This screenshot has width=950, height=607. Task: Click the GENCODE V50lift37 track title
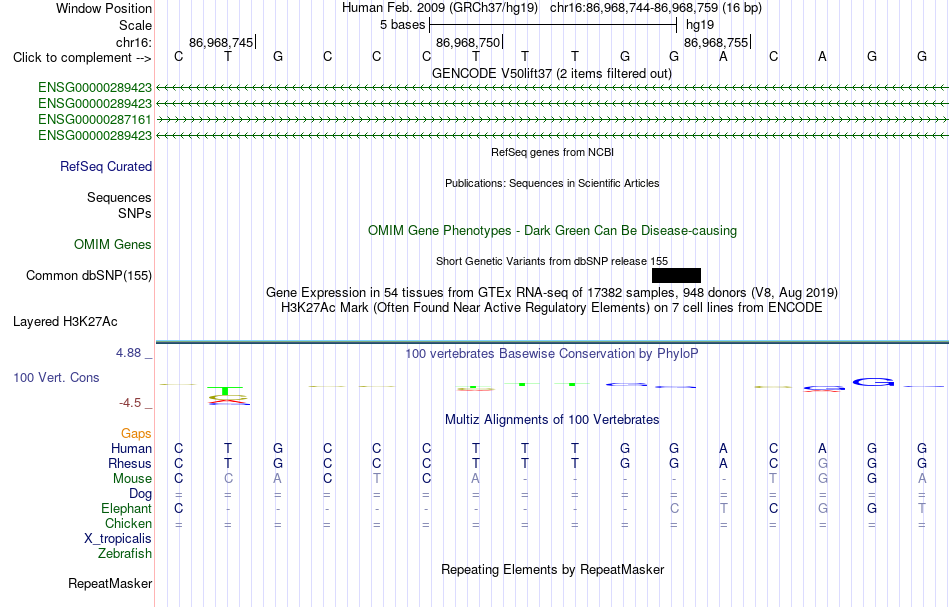coord(552,73)
